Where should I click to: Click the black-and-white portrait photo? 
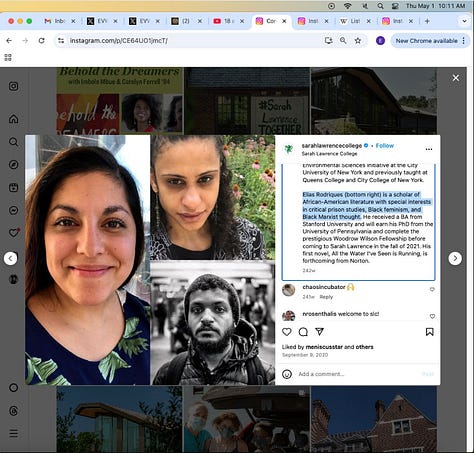212,323
